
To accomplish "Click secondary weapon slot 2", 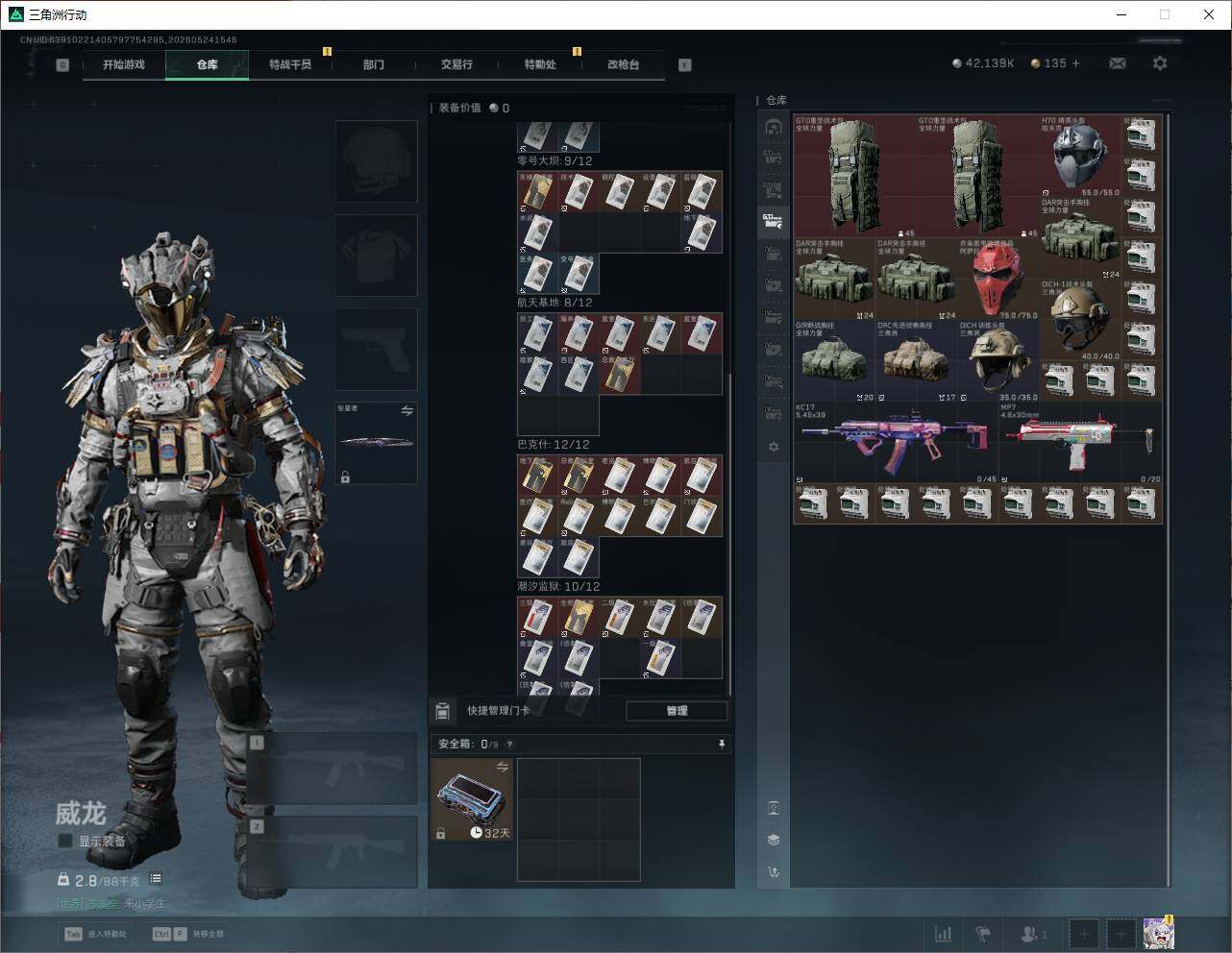I will coord(333,851).
